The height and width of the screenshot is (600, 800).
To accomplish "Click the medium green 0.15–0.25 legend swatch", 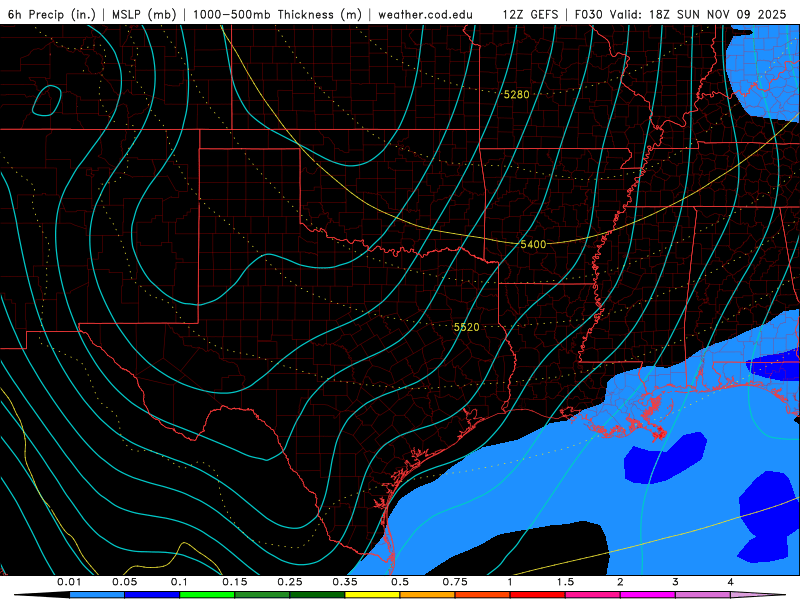I will [262, 595].
